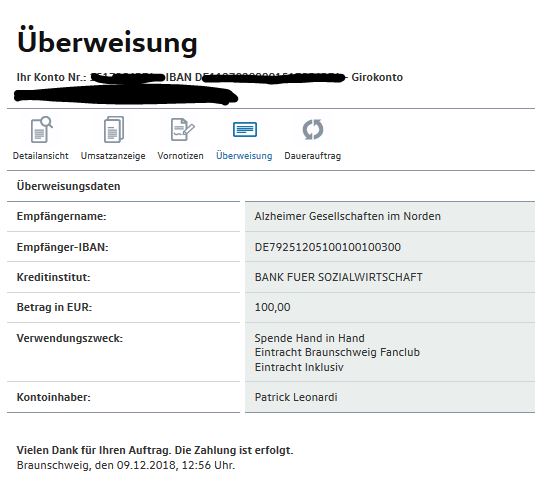
Task: Click the Verwendungszweck label
Action: click(70, 338)
